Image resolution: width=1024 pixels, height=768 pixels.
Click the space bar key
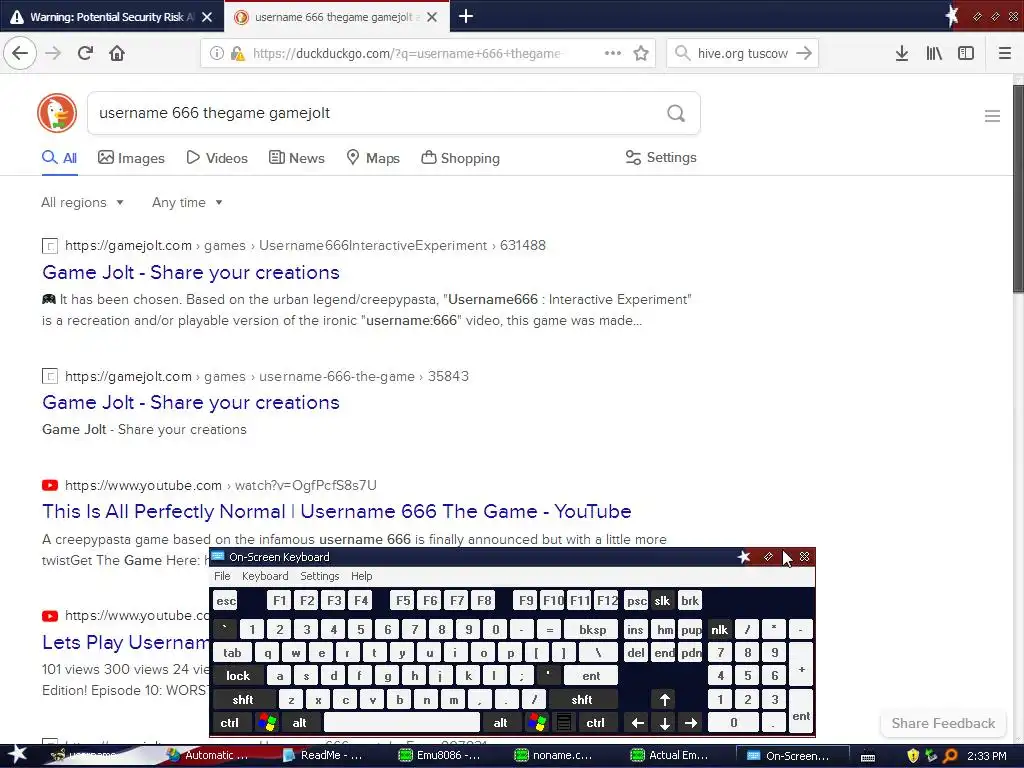[402, 722]
